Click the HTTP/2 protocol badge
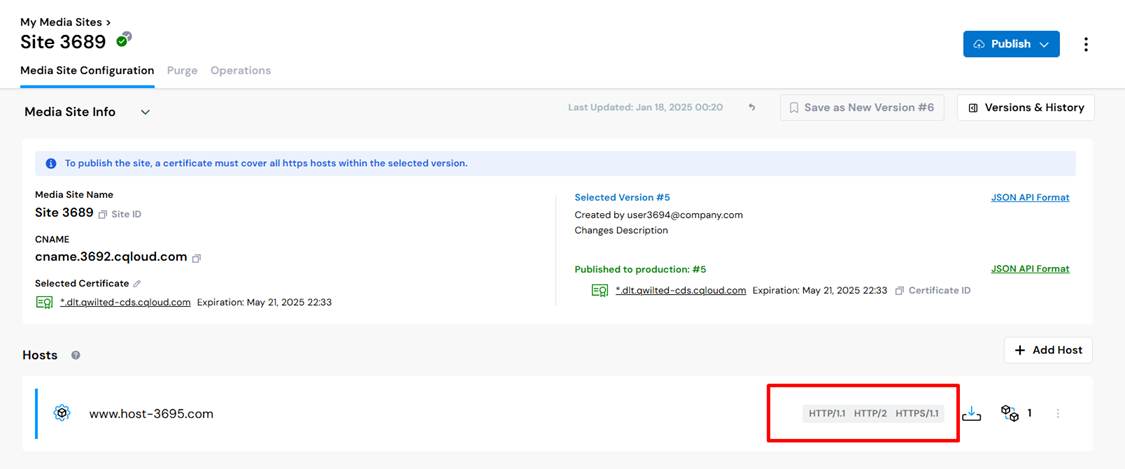The height and width of the screenshot is (469, 1125). tap(870, 414)
